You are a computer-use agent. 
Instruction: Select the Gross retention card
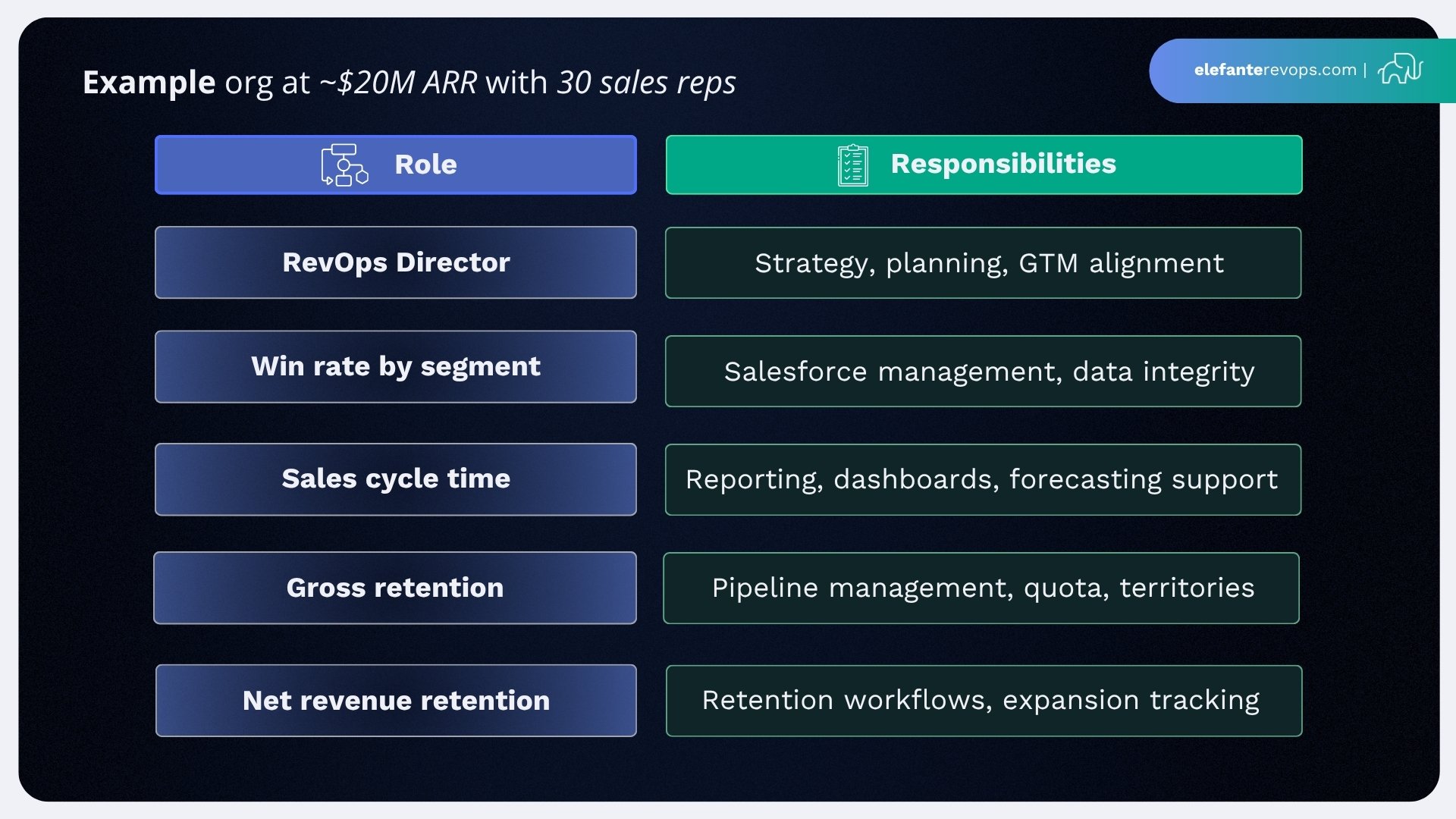(394, 588)
